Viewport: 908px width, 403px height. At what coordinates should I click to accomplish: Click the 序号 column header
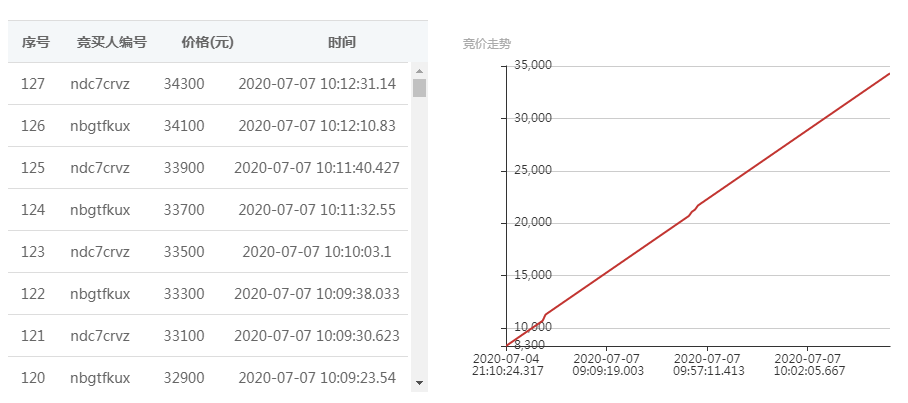point(35,42)
